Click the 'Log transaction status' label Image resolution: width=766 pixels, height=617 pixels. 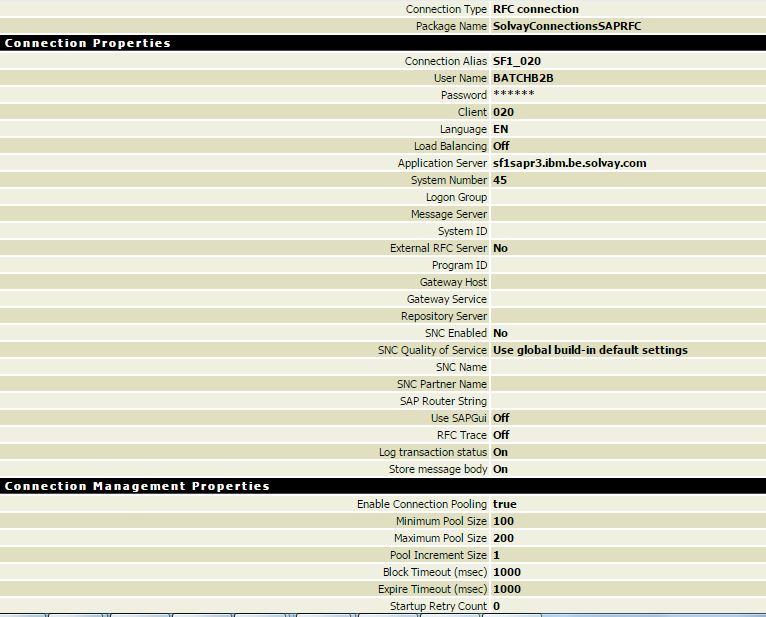pyautogui.click(x=433, y=452)
